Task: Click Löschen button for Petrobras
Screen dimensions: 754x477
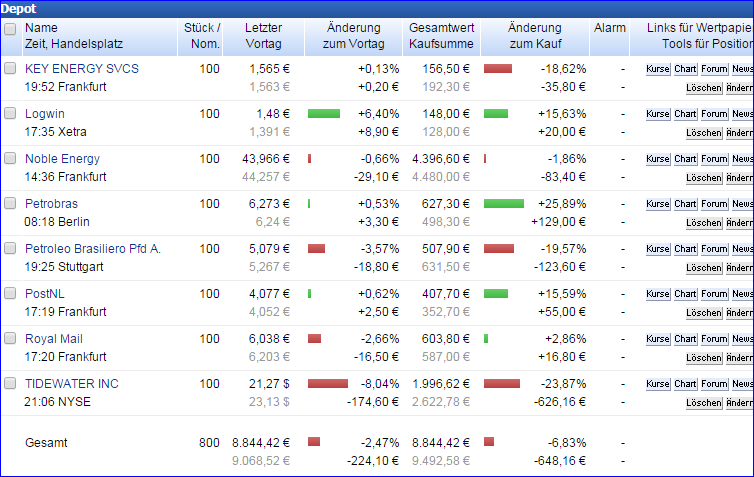Action: 704,222
